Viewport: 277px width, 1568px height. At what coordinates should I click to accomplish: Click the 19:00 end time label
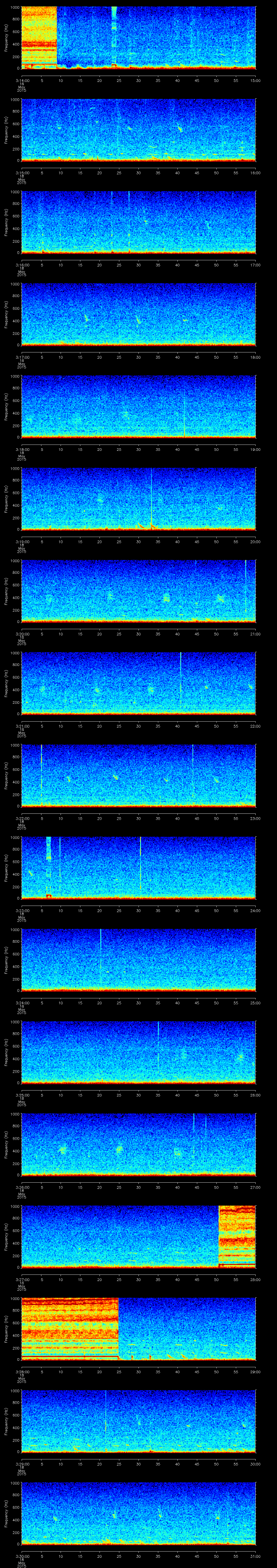coord(255,449)
